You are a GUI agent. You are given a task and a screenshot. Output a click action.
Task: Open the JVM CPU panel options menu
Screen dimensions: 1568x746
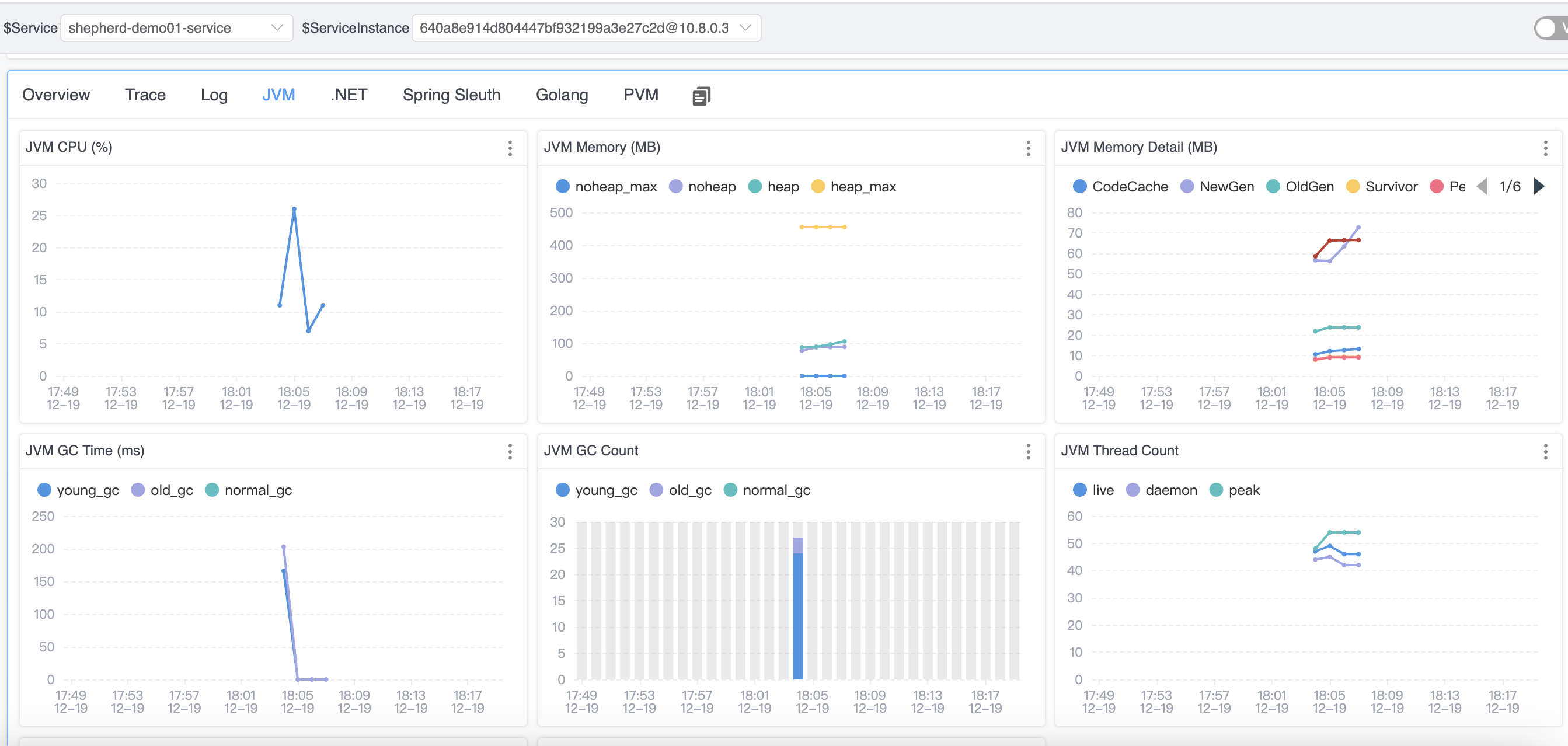[510, 148]
